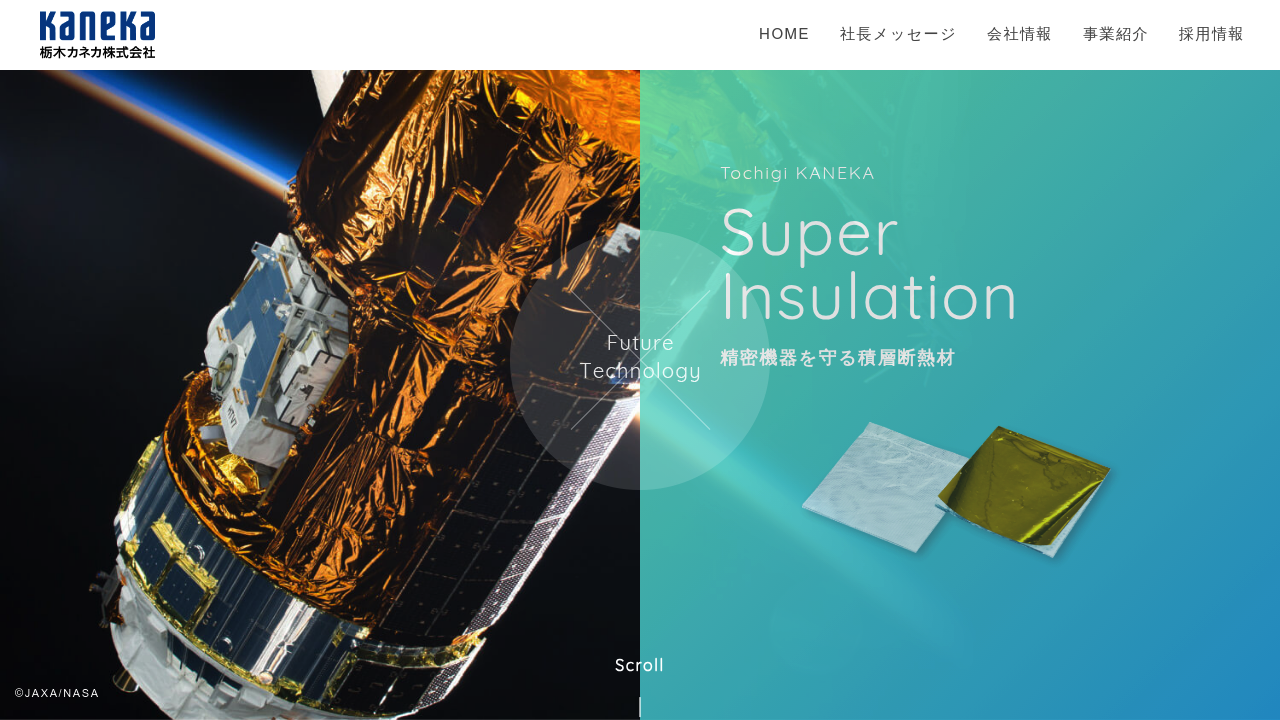The height and width of the screenshot is (720, 1280).
Task: Open 採用情報 recruitment link
Action: tap(1211, 34)
